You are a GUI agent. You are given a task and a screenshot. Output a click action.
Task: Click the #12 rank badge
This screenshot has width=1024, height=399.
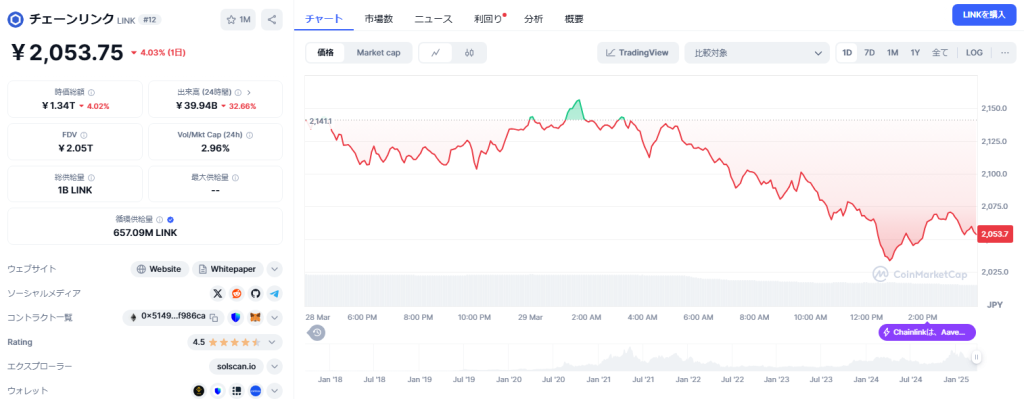click(x=151, y=20)
